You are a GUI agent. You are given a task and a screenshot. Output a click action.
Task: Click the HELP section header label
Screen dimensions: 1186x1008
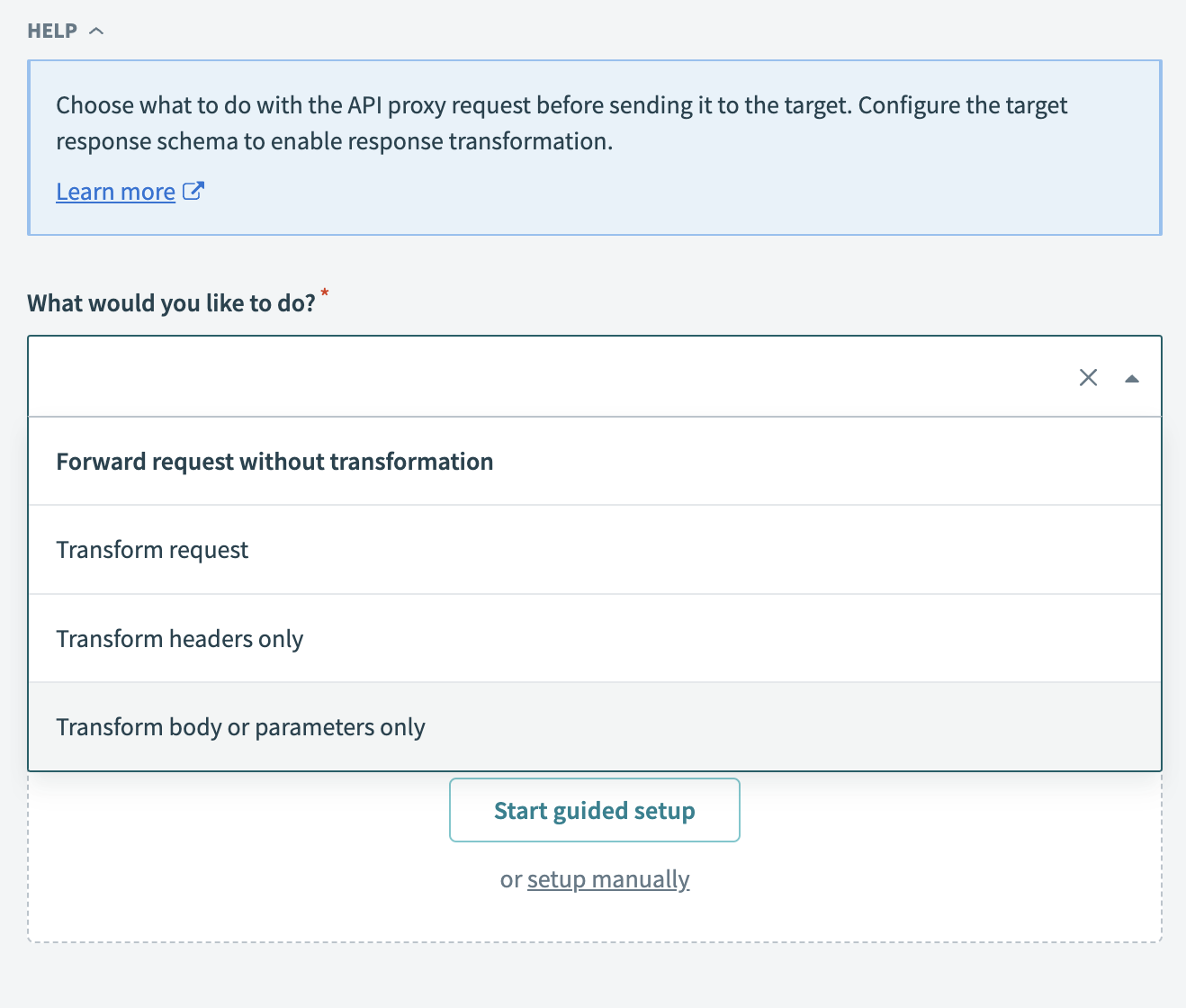(50, 30)
